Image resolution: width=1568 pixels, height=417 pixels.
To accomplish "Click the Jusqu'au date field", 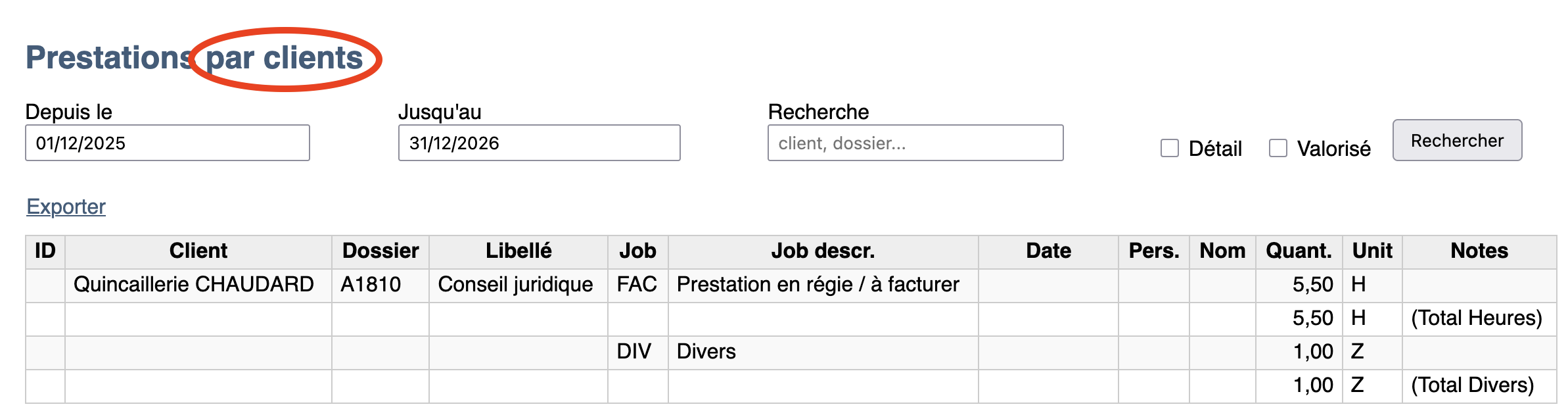I will tap(539, 143).
